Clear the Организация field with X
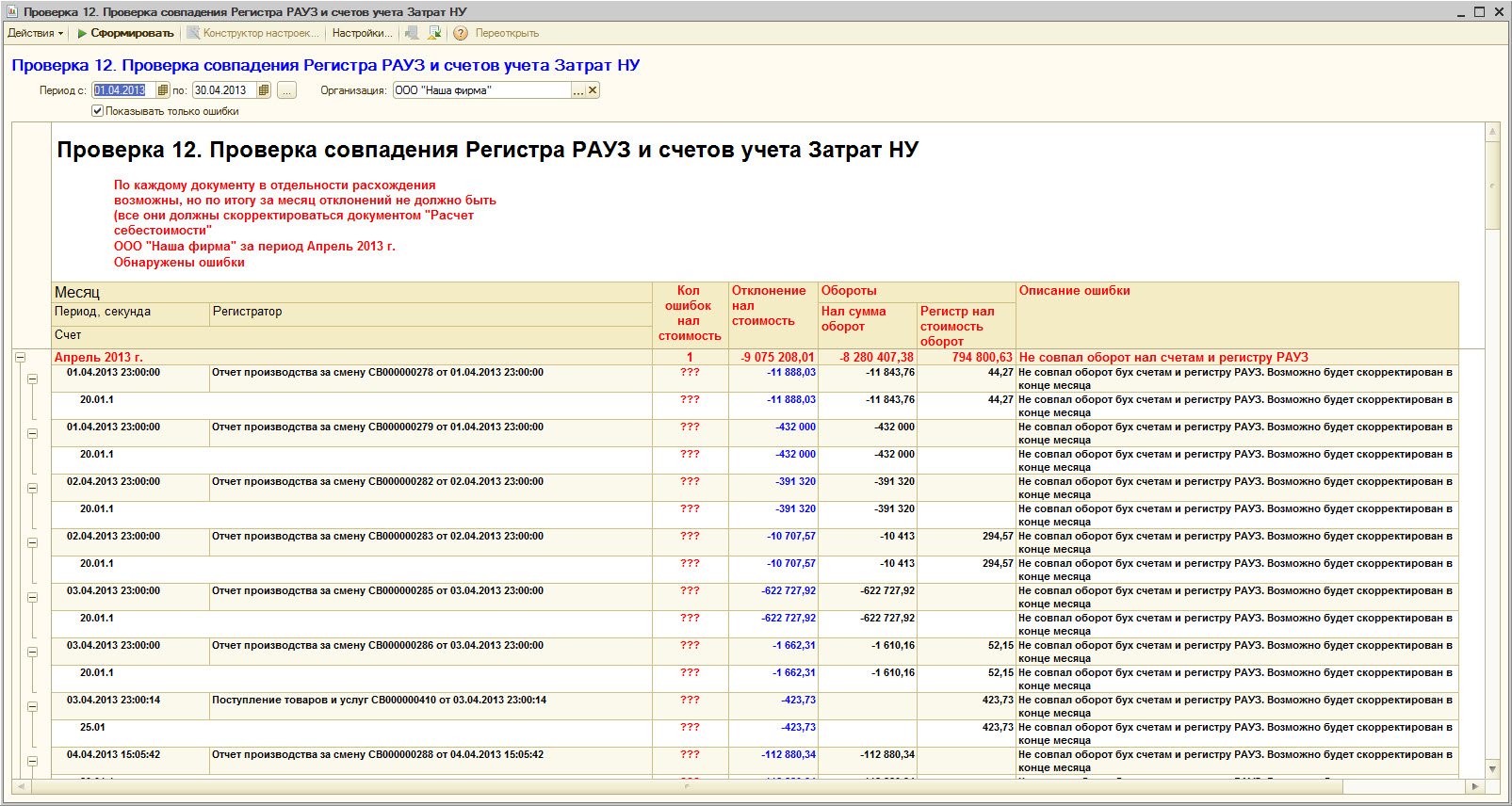This screenshot has height=806, width=1512. click(593, 90)
